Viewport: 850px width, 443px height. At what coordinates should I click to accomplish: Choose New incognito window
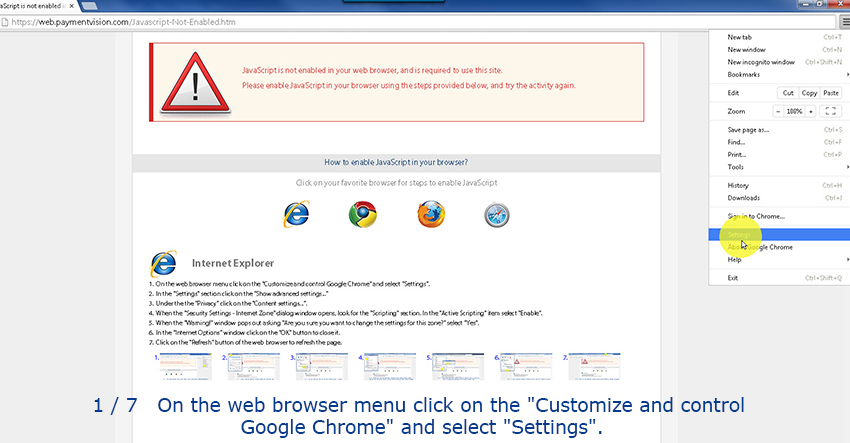tap(780, 62)
